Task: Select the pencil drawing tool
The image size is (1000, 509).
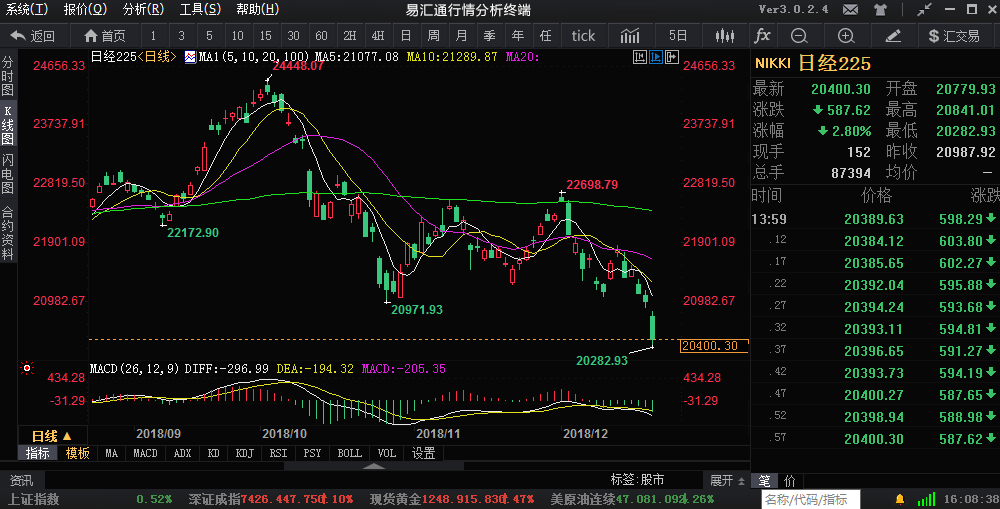Action: tap(893, 36)
